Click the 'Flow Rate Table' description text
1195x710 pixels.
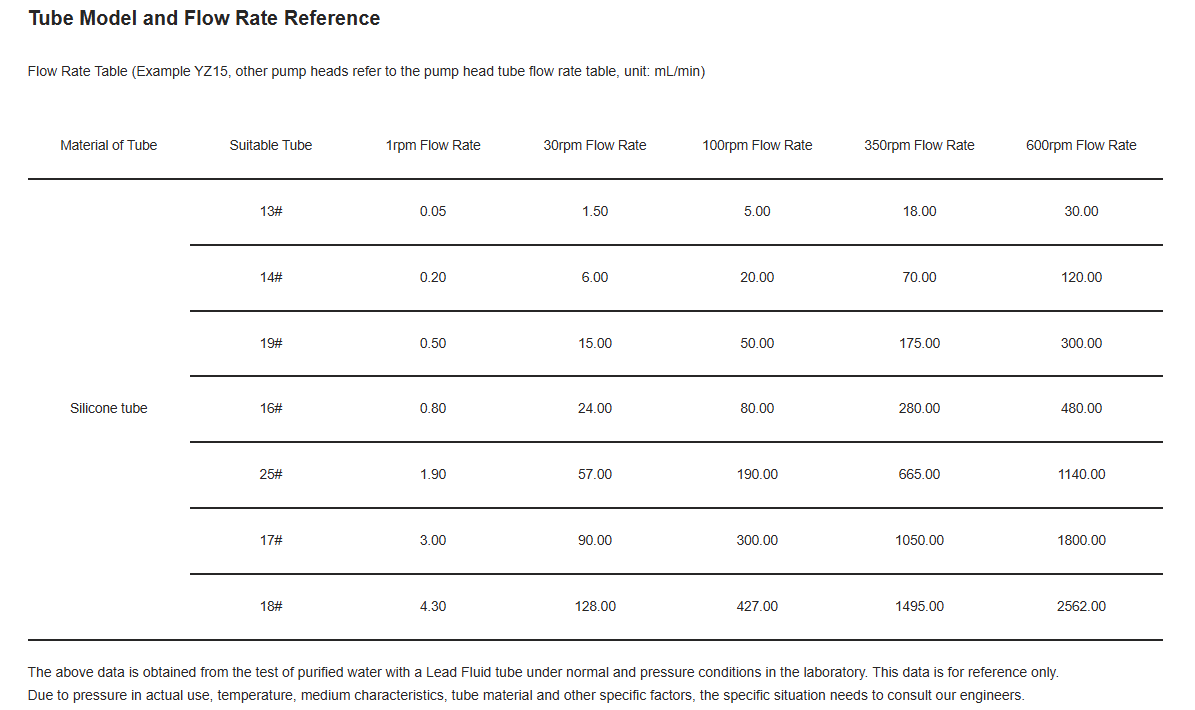[366, 71]
